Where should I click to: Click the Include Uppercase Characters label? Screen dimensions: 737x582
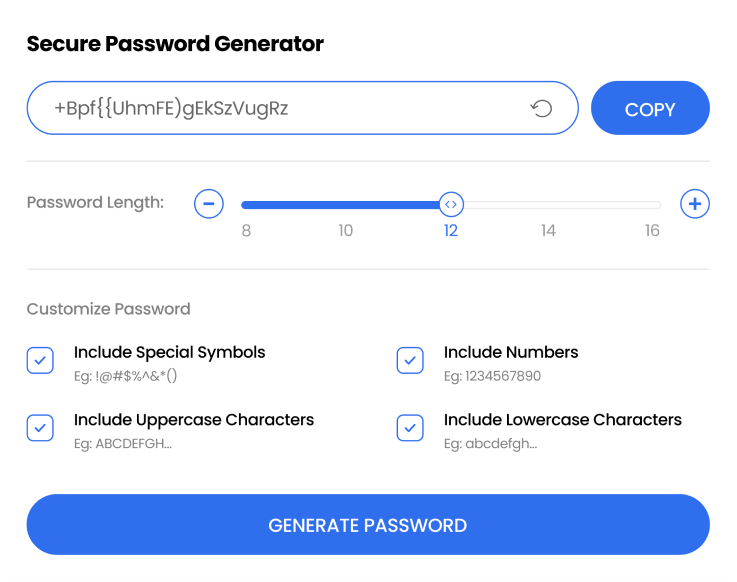pos(194,420)
